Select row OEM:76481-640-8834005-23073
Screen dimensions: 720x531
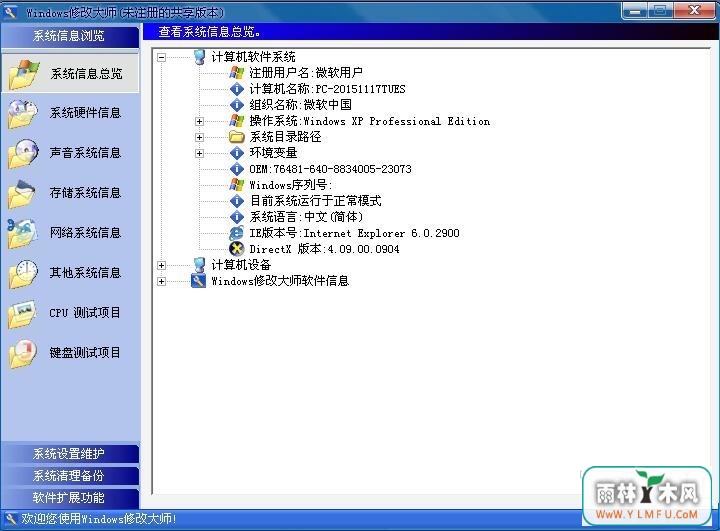(x=331, y=169)
